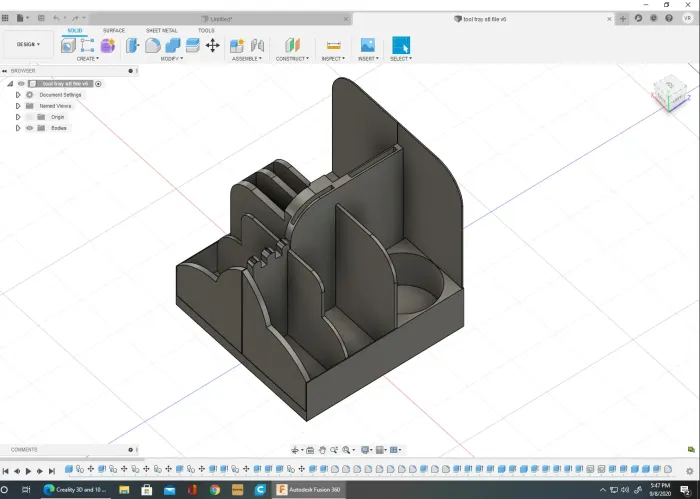Open the CONSTRUCT dropdown menu
This screenshot has width=700, height=499.
pyautogui.click(x=292, y=58)
